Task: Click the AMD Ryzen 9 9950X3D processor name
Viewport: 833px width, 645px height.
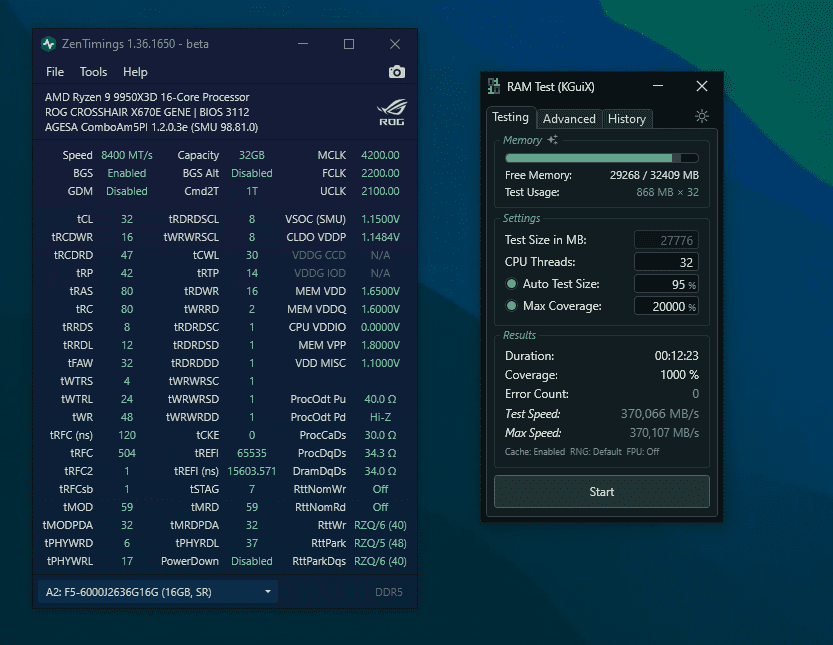Action: coord(147,97)
